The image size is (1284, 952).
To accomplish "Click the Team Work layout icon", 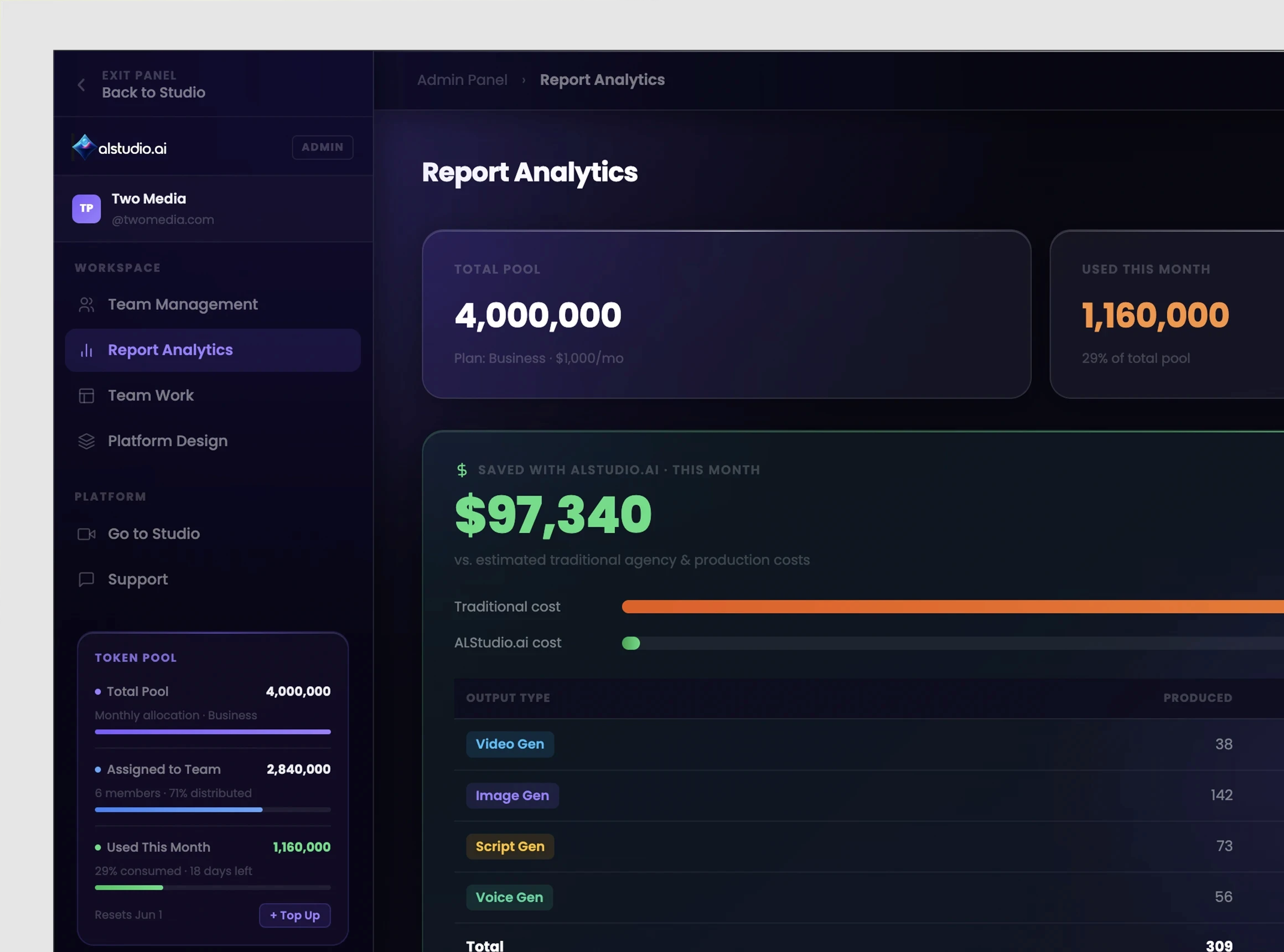I will pyautogui.click(x=86, y=395).
